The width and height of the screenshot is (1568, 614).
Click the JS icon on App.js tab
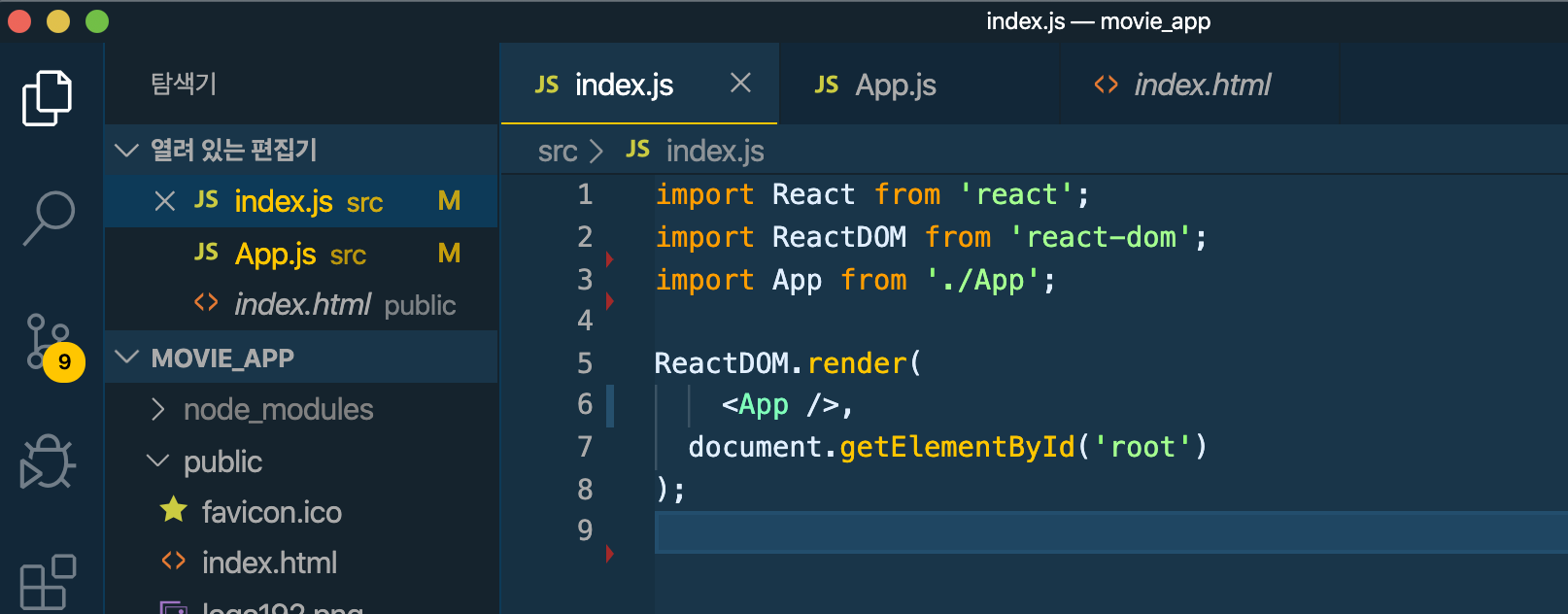[827, 85]
